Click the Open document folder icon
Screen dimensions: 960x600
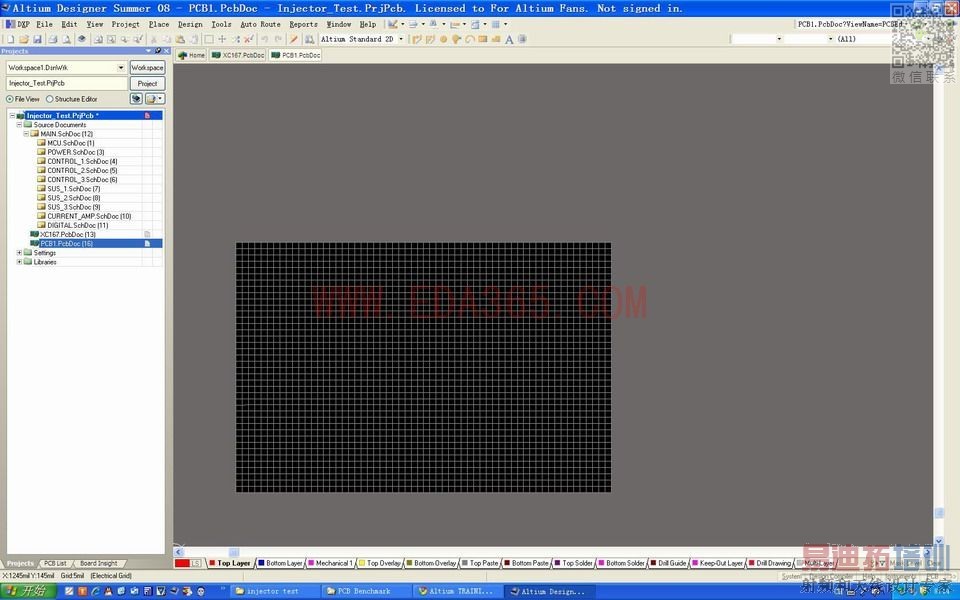point(24,39)
